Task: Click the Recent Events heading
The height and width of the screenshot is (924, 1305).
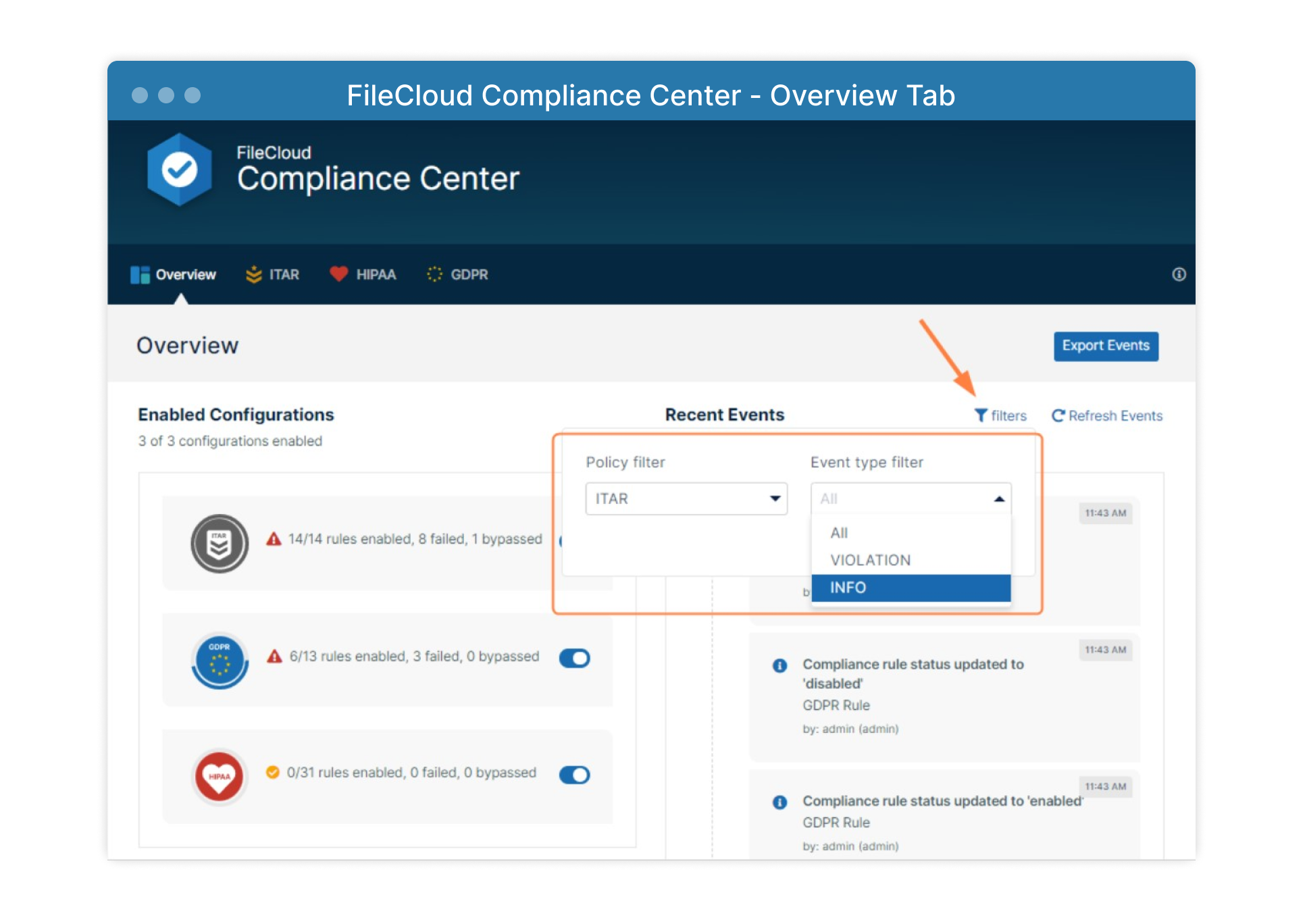Action: [x=725, y=415]
